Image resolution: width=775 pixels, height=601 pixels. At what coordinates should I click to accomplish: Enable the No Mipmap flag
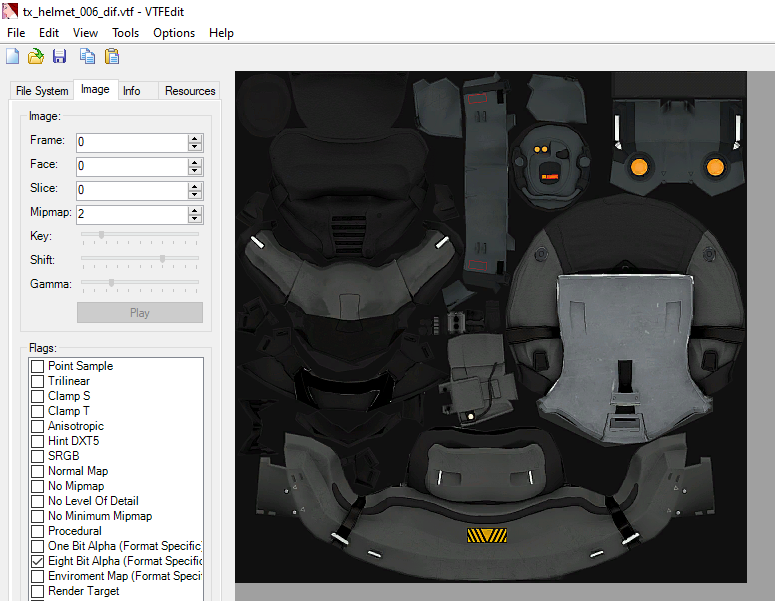point(37,486)
